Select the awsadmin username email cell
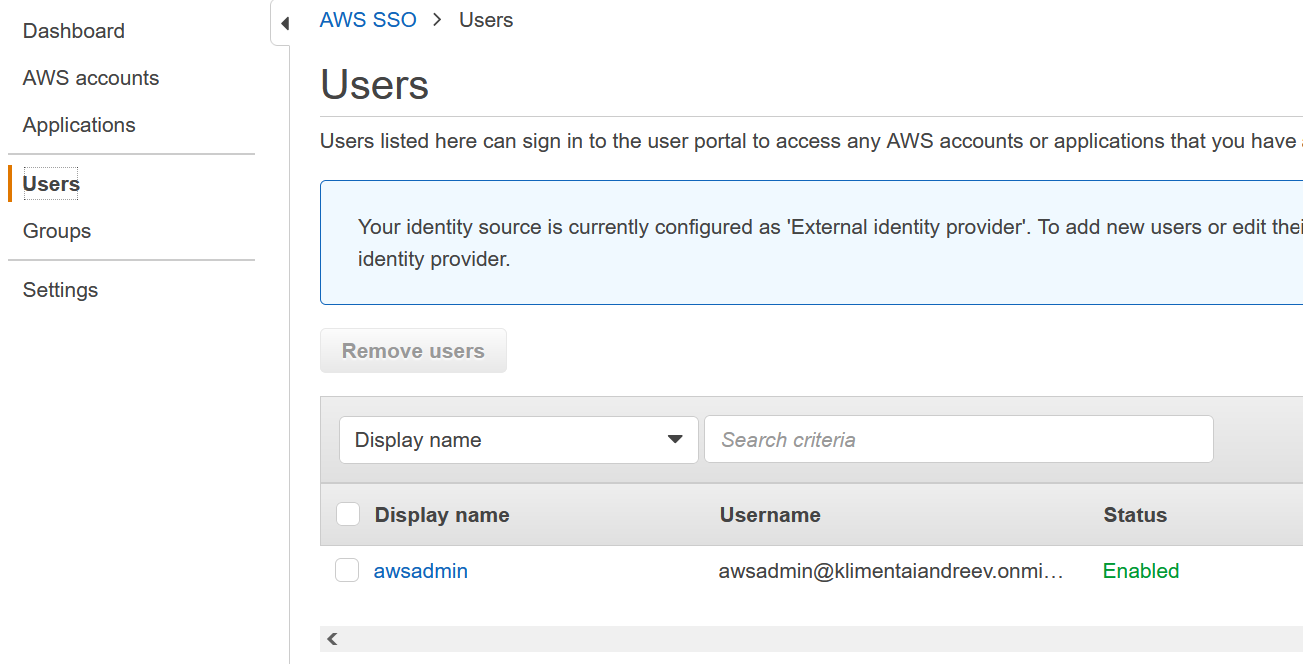1303x664 pixels. point(891,571)
